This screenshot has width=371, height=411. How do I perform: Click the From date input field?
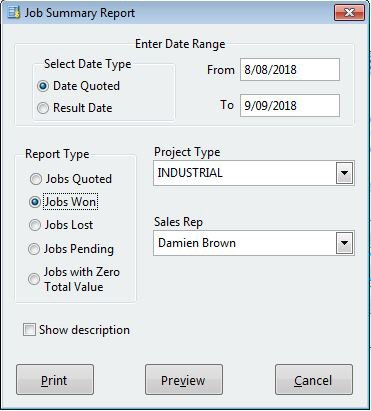(x=290, y=70)
